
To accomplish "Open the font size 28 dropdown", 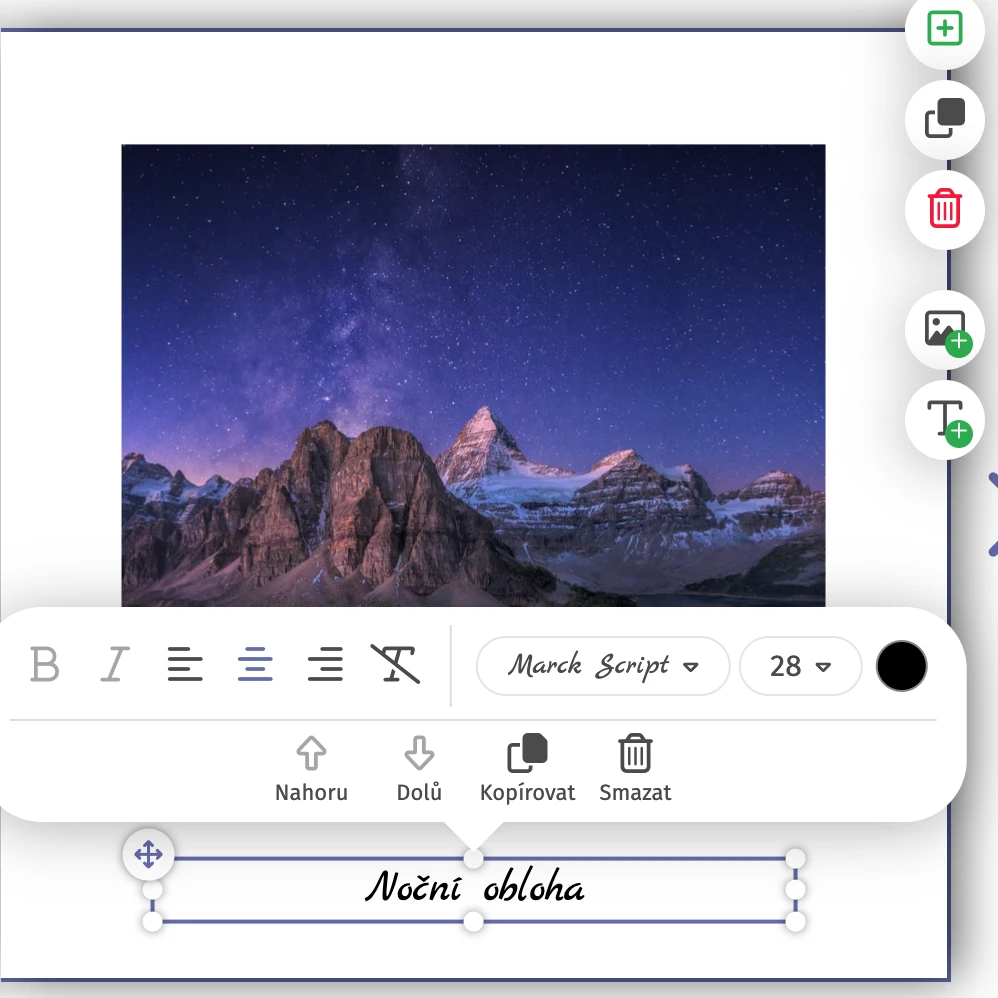I will tap(800, 666).
